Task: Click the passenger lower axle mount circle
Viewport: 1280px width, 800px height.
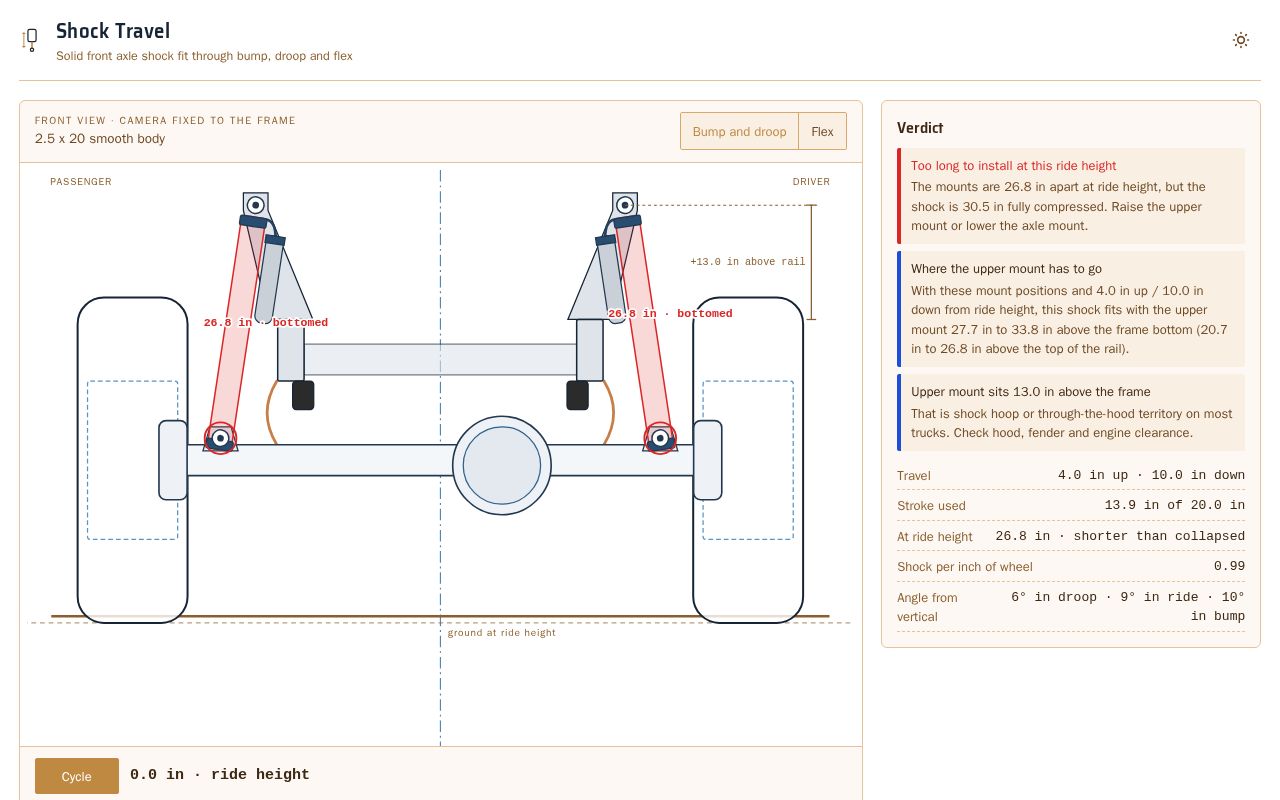Action: coord(220,438)
